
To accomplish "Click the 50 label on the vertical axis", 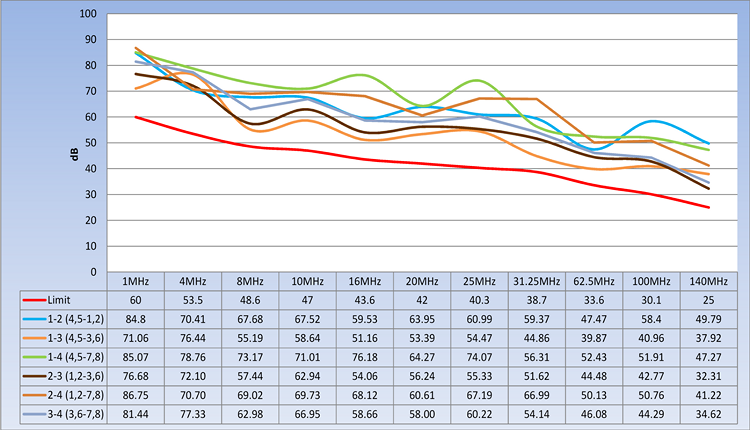I will pyautogui.click(x=90, y=143).
